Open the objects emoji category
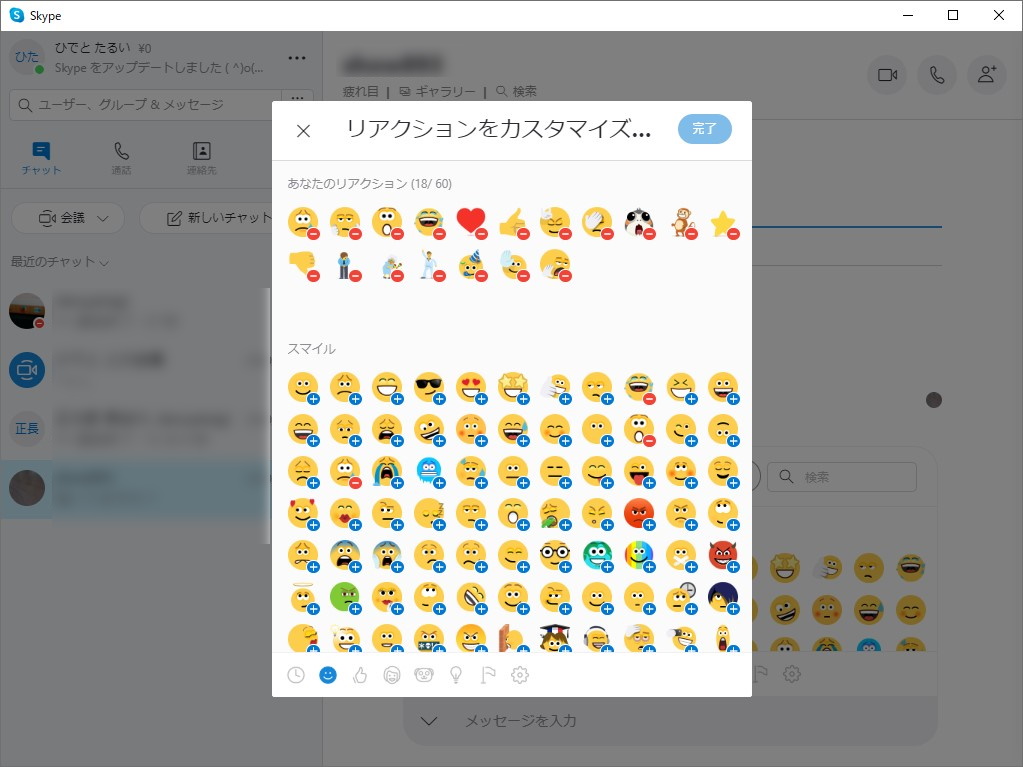The width and height of the screenshot is (1023, 767). click(456, 675)
